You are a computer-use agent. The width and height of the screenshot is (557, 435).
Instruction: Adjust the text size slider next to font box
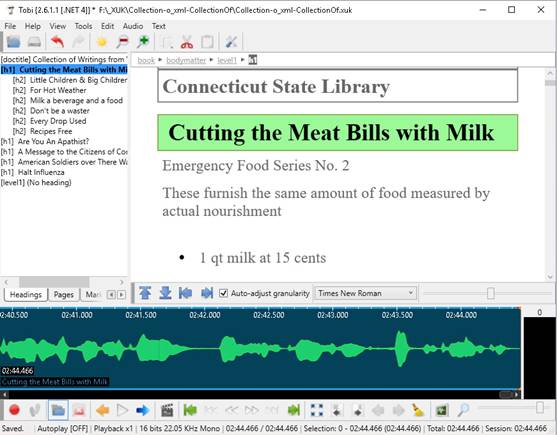pyautogui.click(x=491, y=293)
